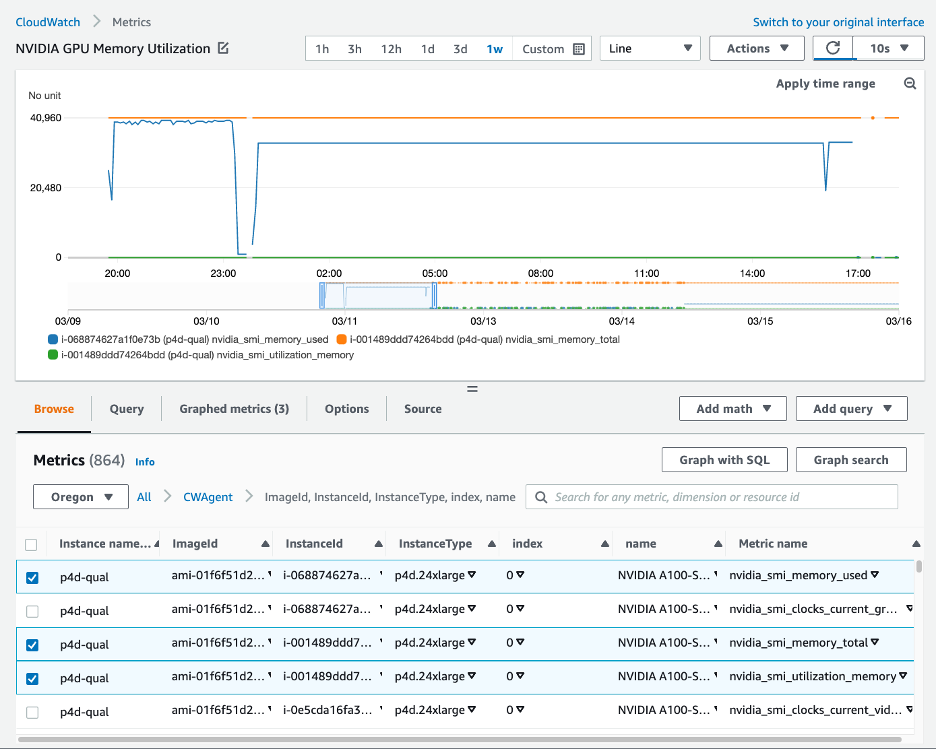The height and width of the screenshot is (750, 936).
Task: Click the refresh icon to reload the graph
Action: click(x=834, y=47)
